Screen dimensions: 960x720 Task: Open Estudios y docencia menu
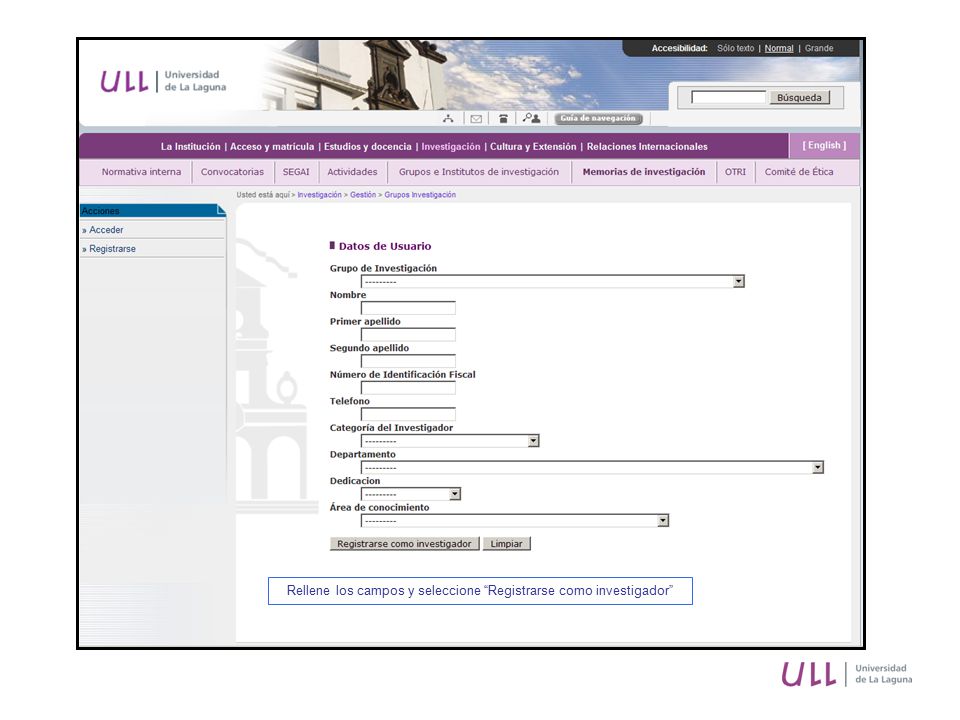coord(367,147)
